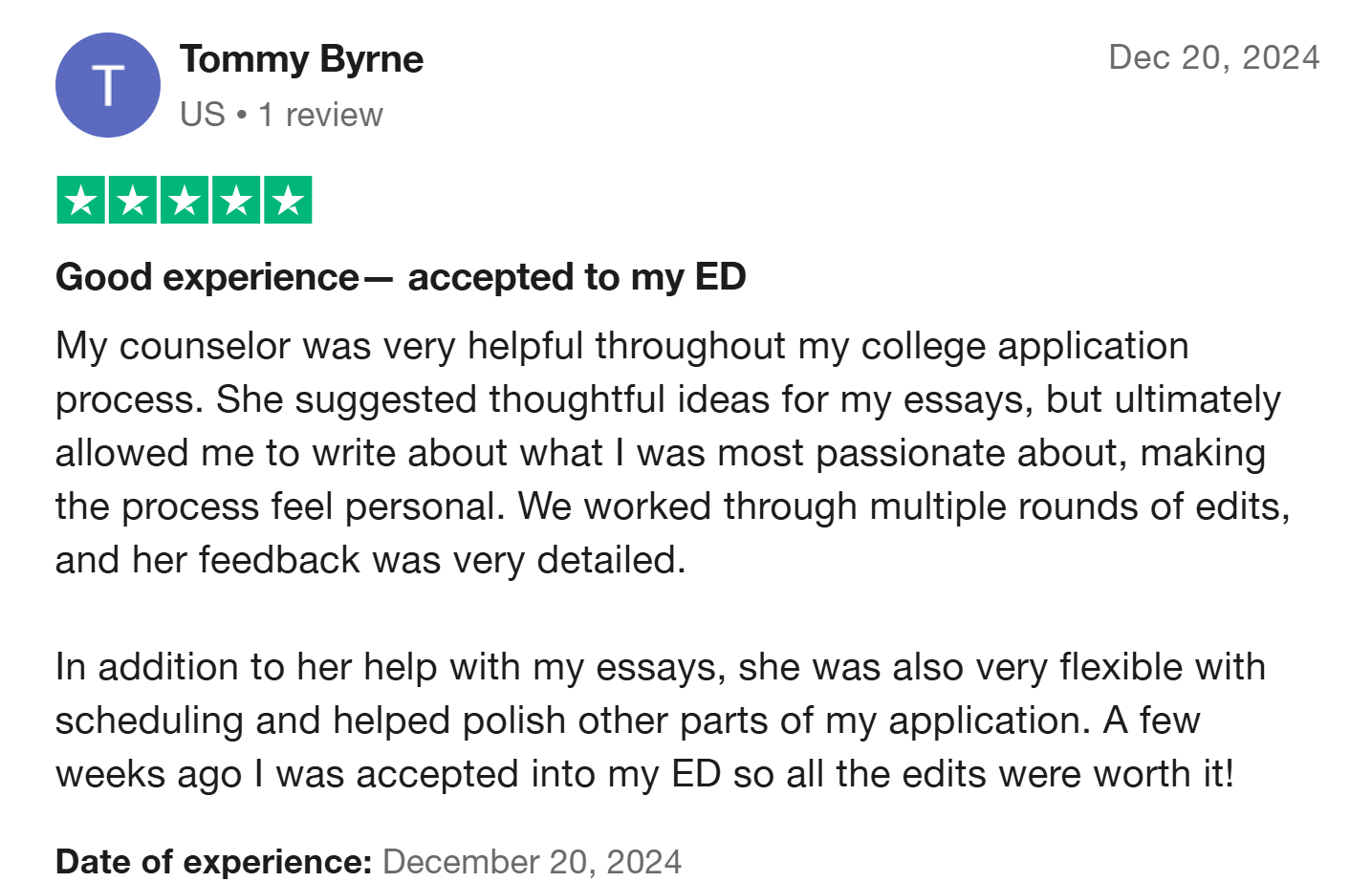Click the fifth green rating star
The height and width of the screenshot is (882, 1372).
pyautogui.click(x=288, y=200)
